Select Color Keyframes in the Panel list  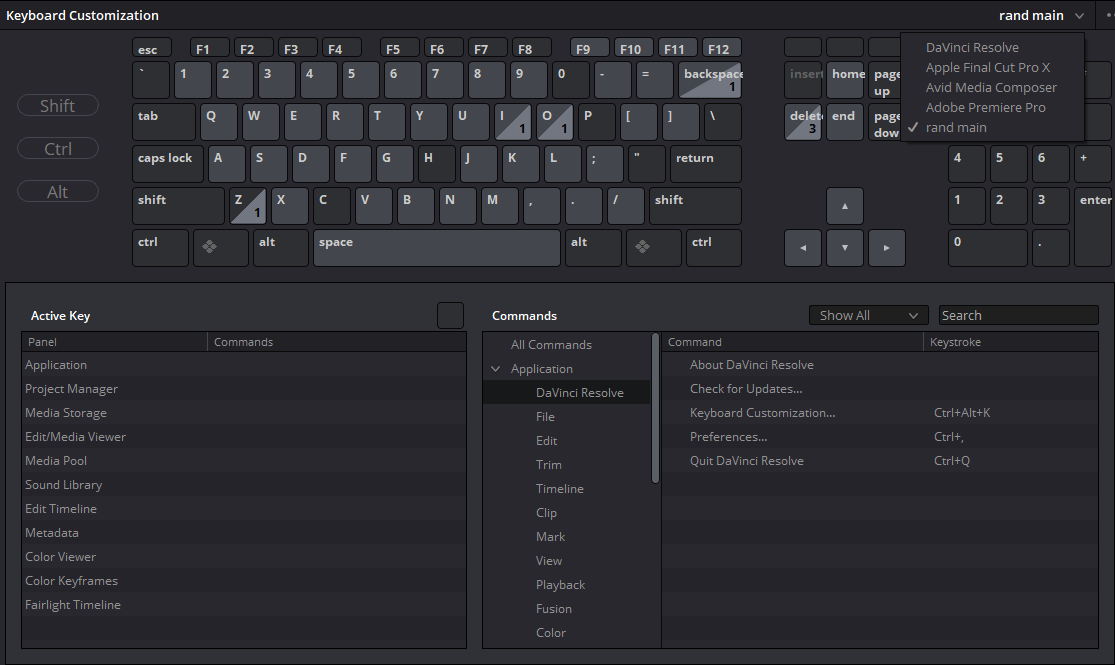(244, 581)
